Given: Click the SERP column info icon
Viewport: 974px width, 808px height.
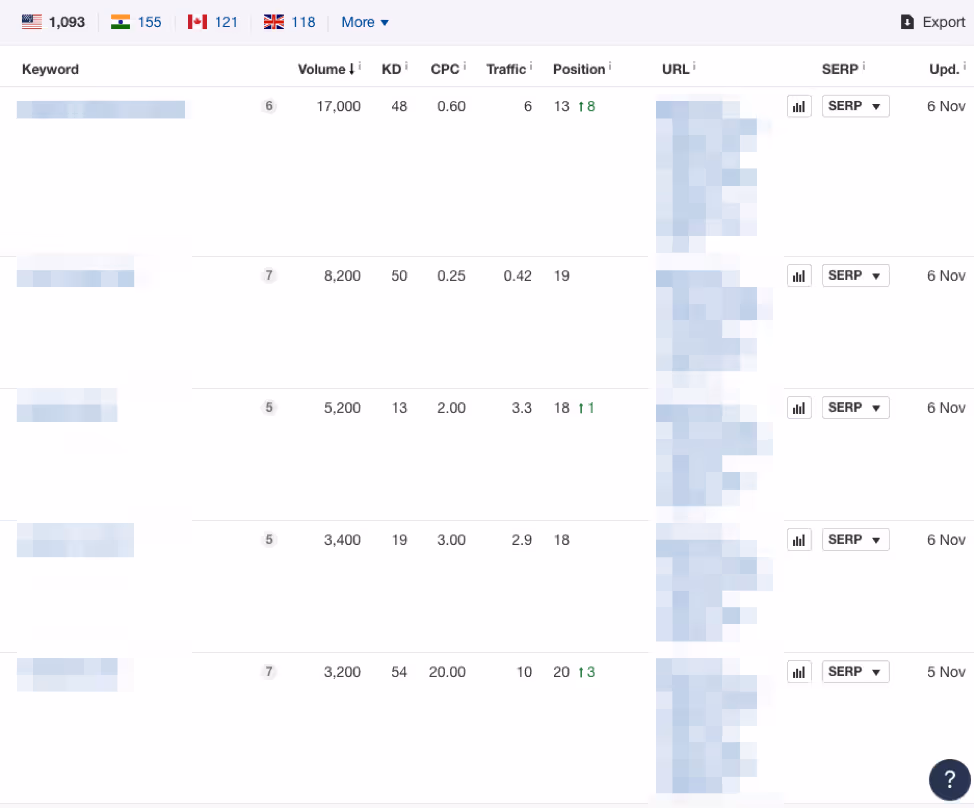Looking at the screenshot, I should click(863, 65).
